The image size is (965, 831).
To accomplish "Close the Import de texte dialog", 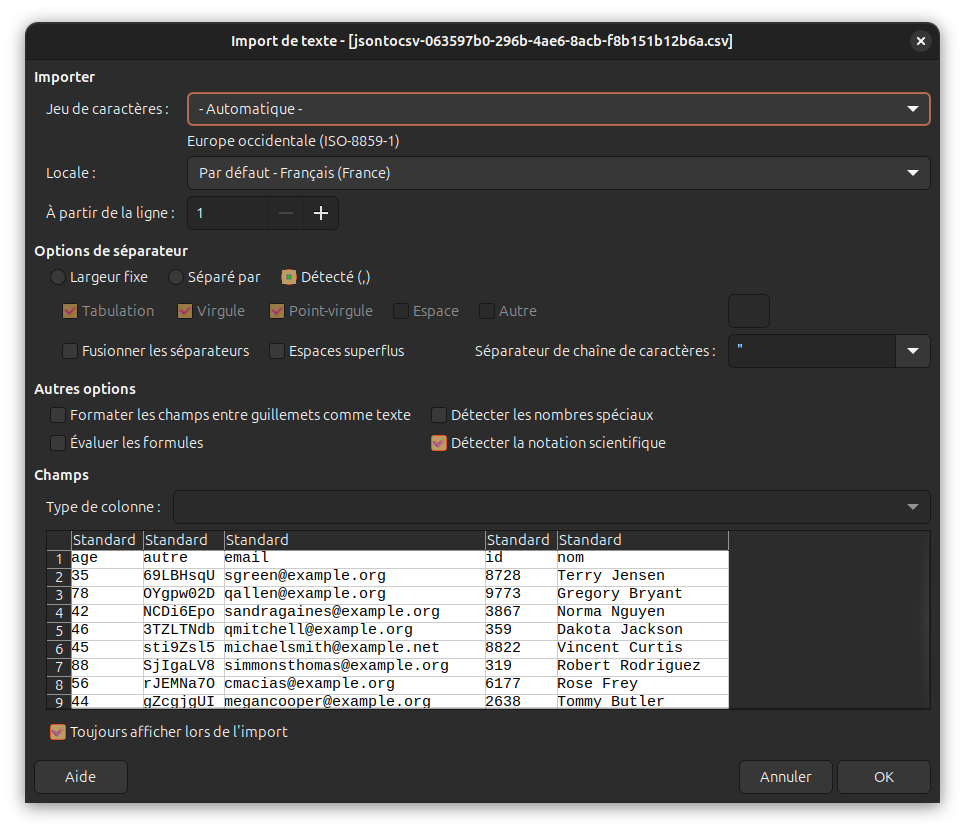I will click(x=920, y=41).
